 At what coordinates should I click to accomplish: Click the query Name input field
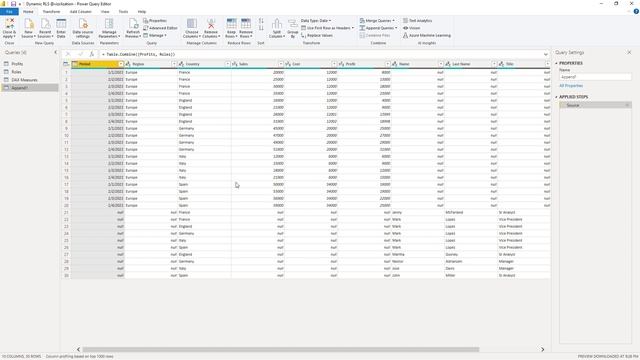tap(595, 77)
